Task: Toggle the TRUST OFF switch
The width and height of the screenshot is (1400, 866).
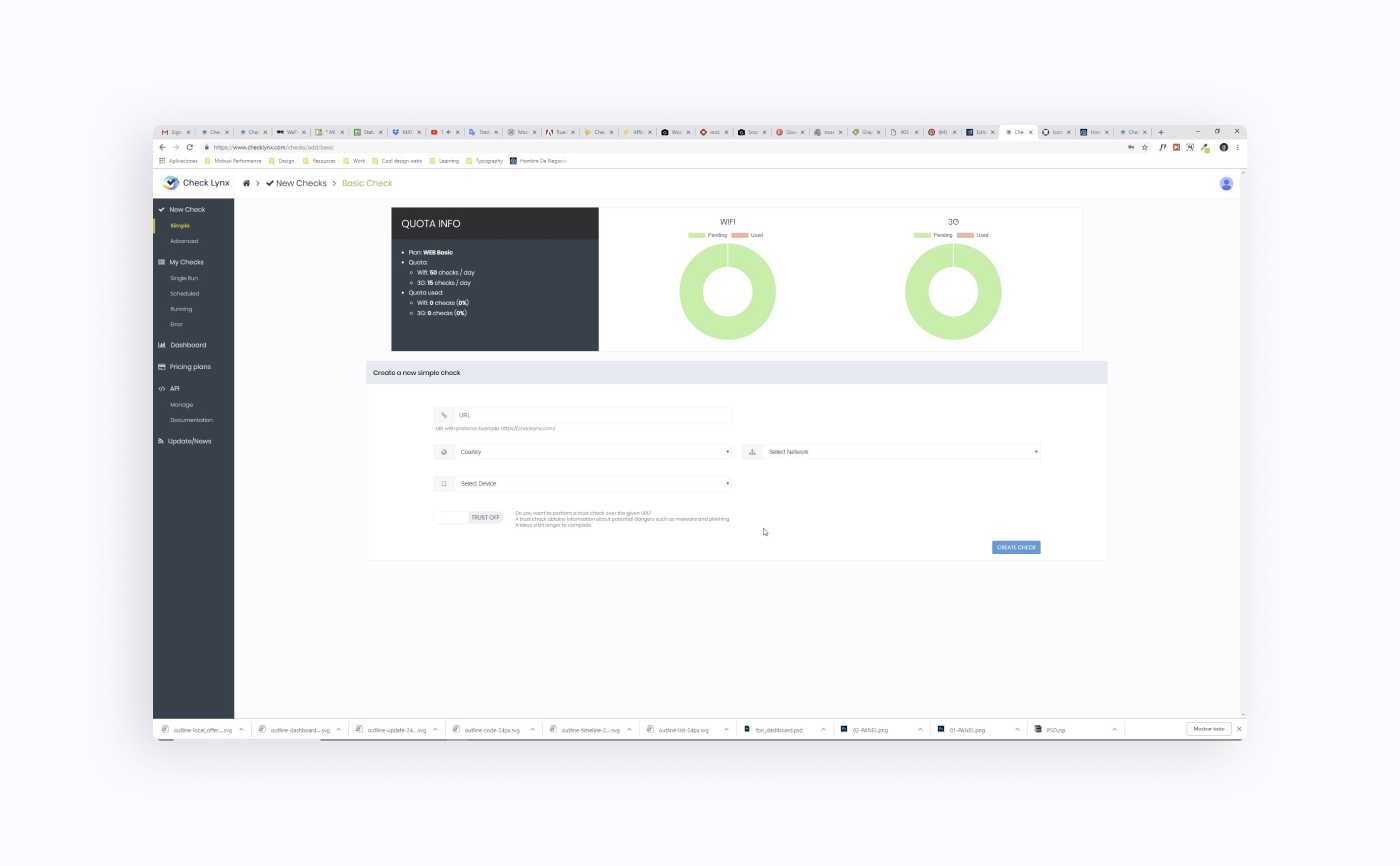Action: tap(468, 517)
